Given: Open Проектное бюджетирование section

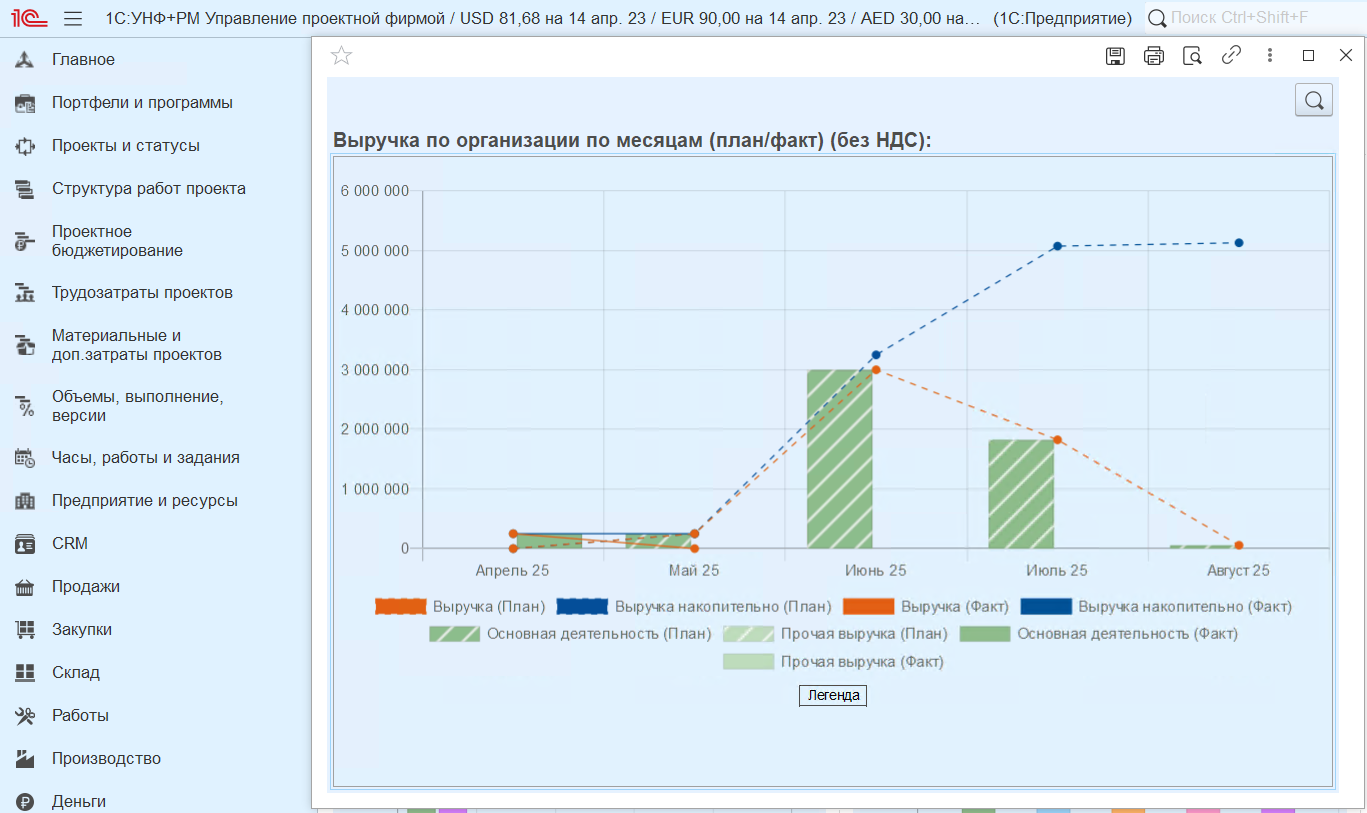Looking at the screenshot, I should click(x=117, y=241).
